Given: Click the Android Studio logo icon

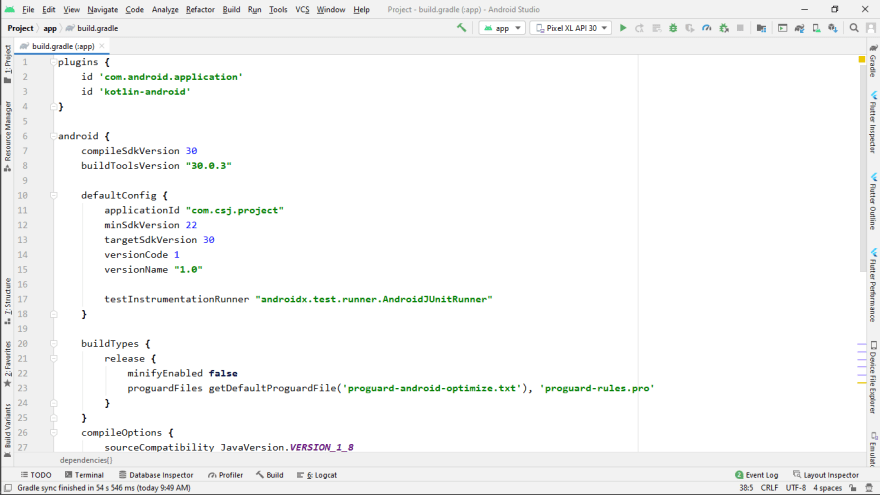Looking at the screenshot, I should [10, 10].
